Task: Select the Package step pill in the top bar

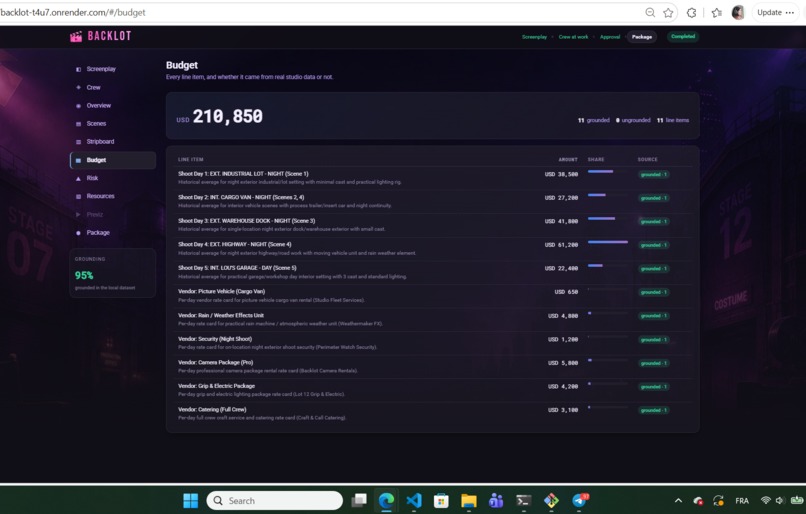Action: click(642, 37)
